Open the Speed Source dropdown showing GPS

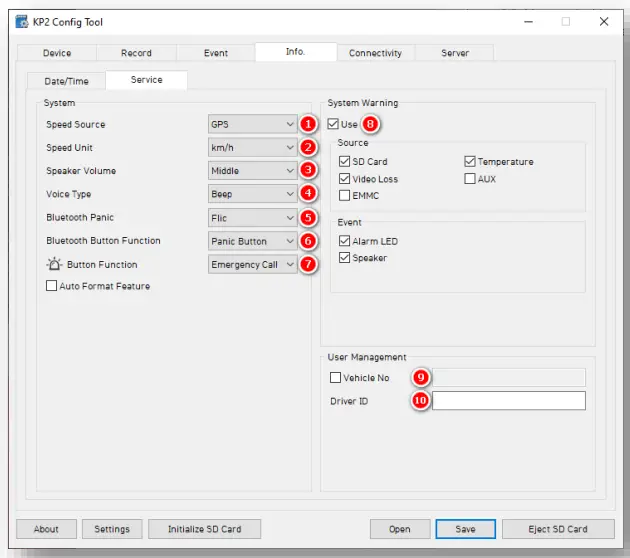(253, 124)
